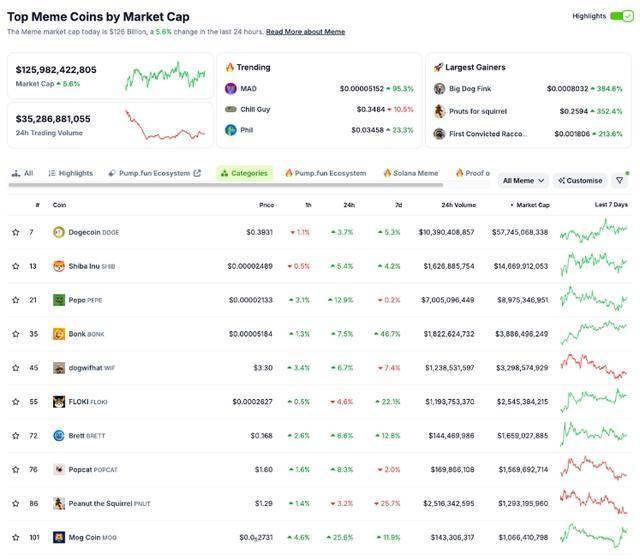Select the Solana Meme tab
Viewport: 640px width, 560px height.
pos(411,173)
